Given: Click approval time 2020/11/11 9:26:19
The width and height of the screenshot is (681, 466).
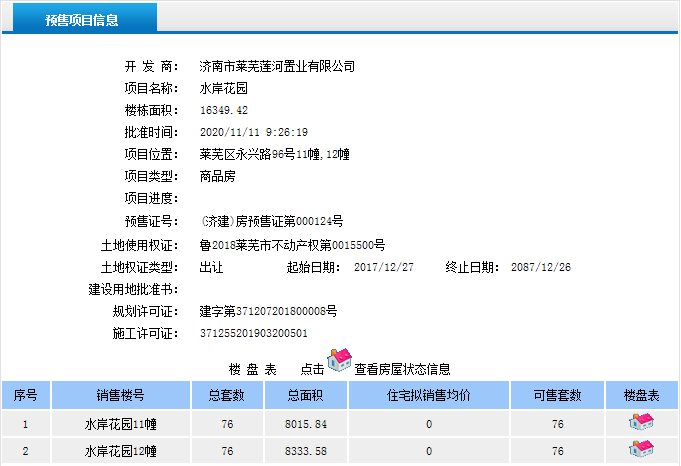Looking at the screenshot, I should pos(254,132).
